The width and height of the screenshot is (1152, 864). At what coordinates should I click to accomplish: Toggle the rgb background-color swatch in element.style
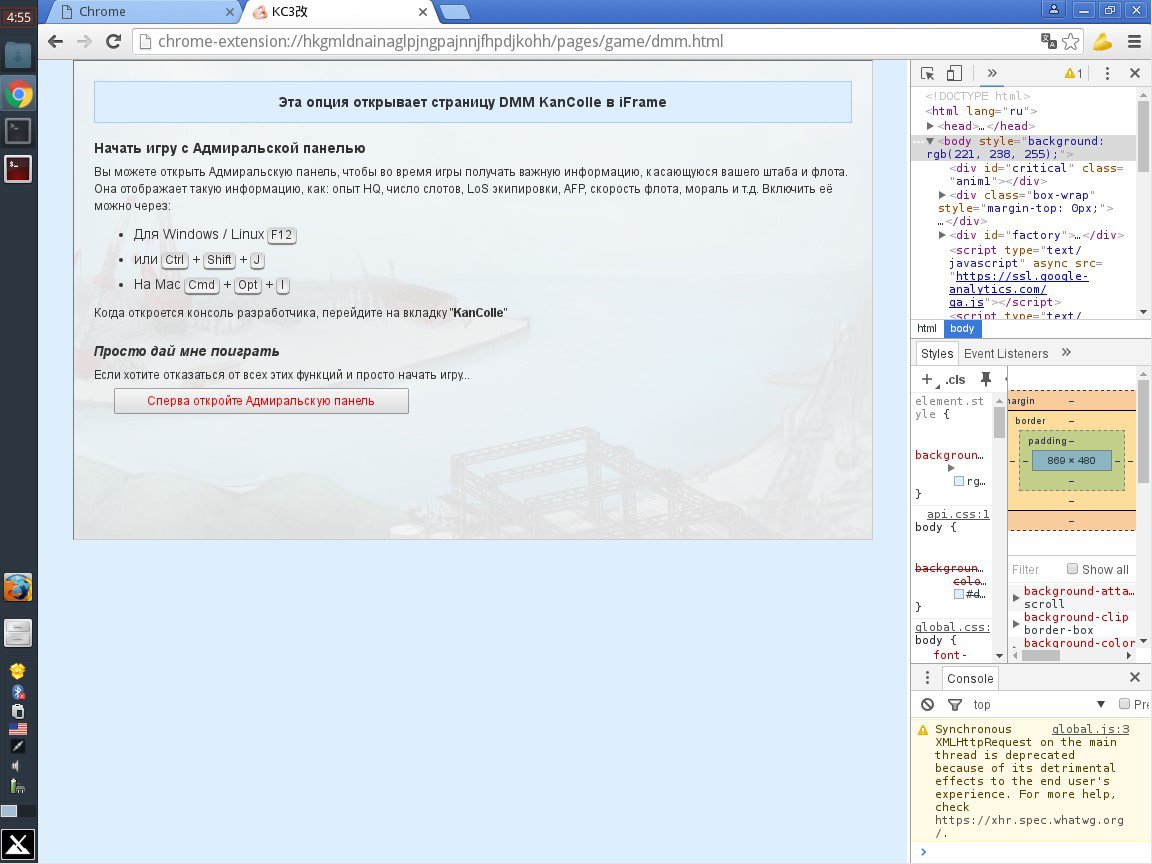(x=959, y=481)
